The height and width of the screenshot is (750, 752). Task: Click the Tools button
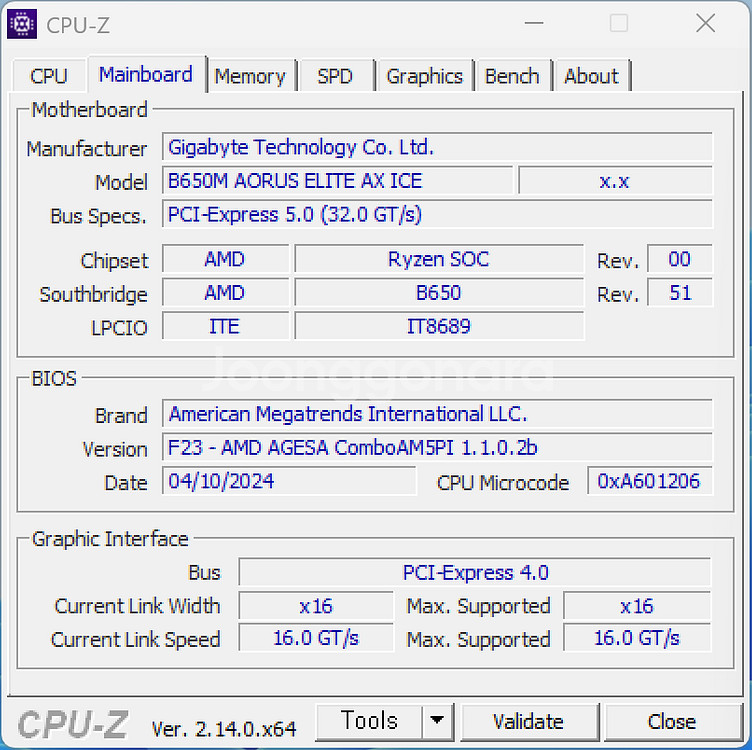pos(369,721)
